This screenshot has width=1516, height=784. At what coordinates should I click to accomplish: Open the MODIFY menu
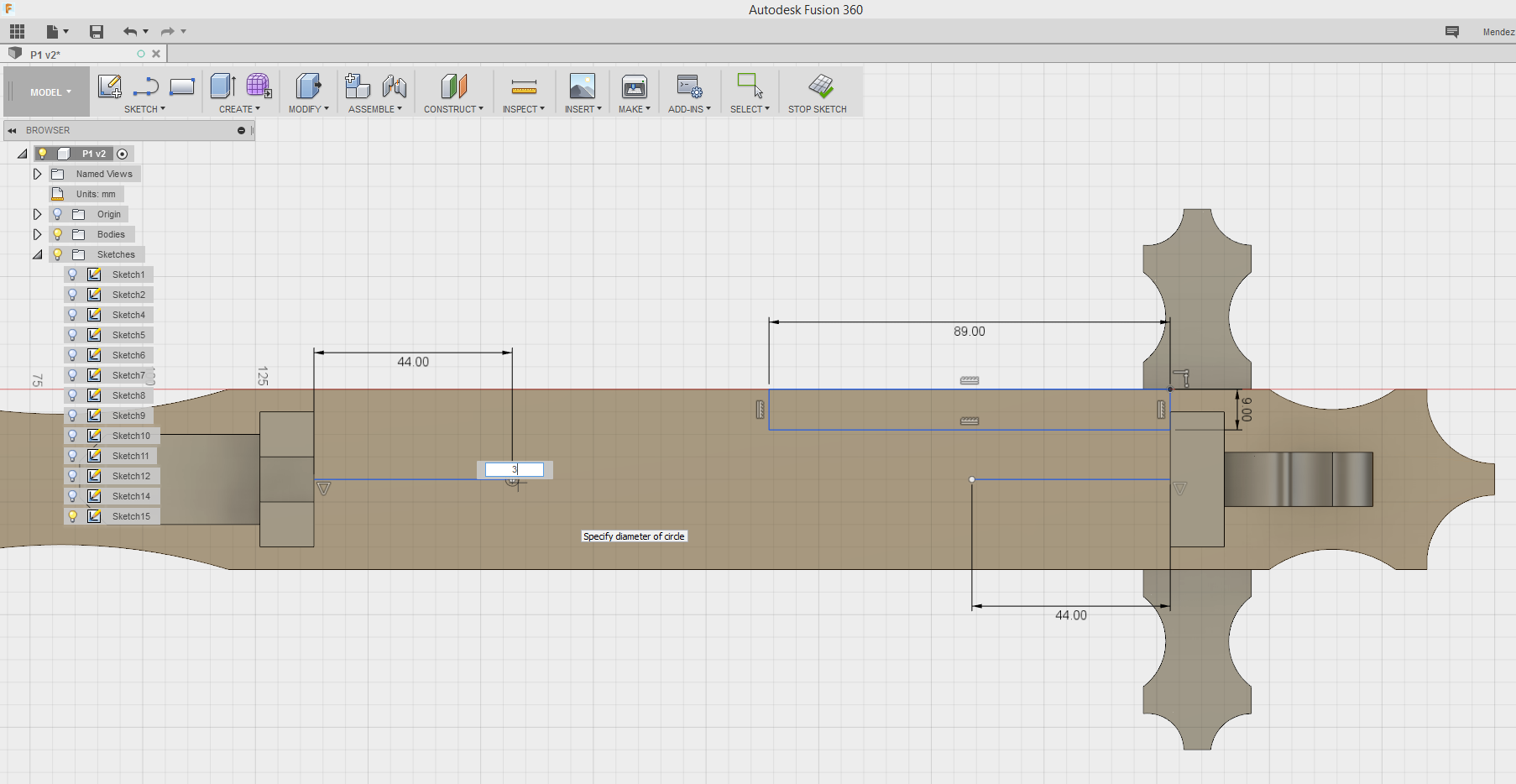pos(308,109)
